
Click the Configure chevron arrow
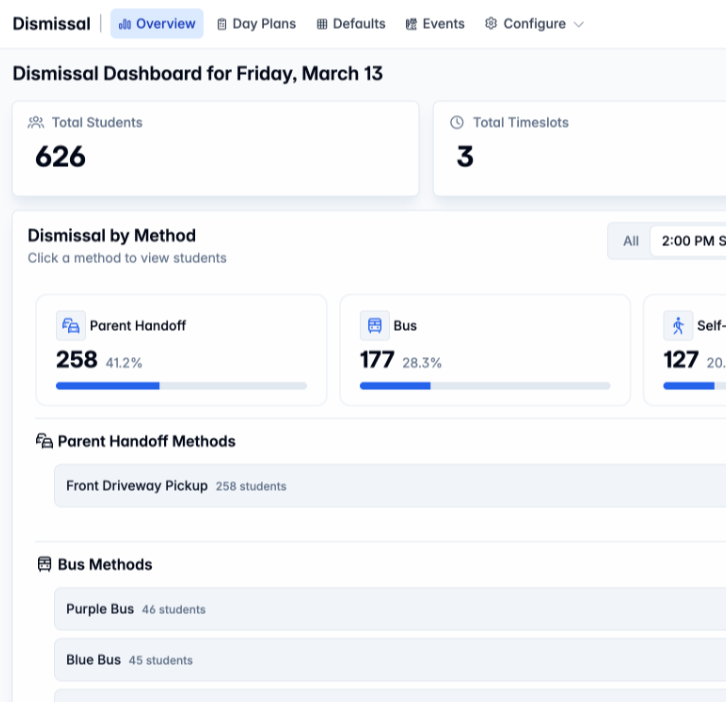(x=579, y=25)
